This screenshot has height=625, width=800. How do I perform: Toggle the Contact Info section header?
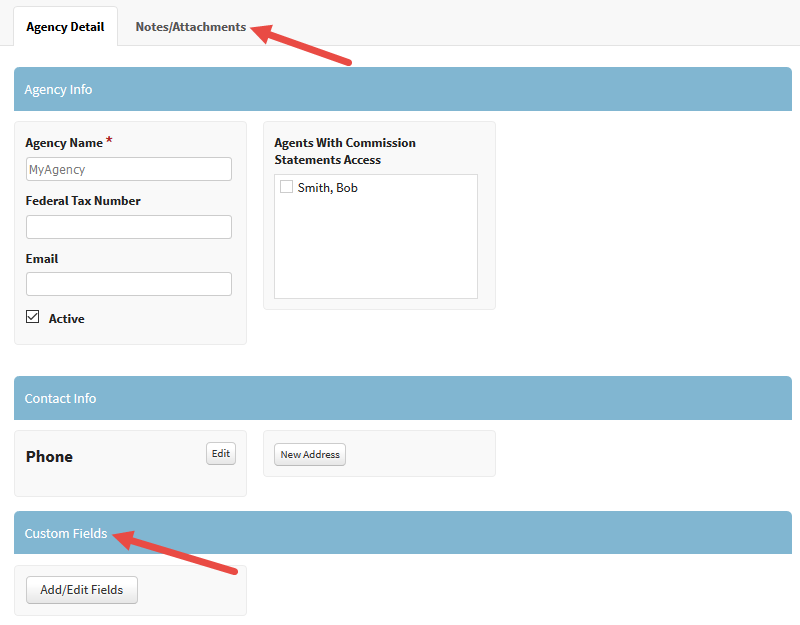tap(402, 398)
